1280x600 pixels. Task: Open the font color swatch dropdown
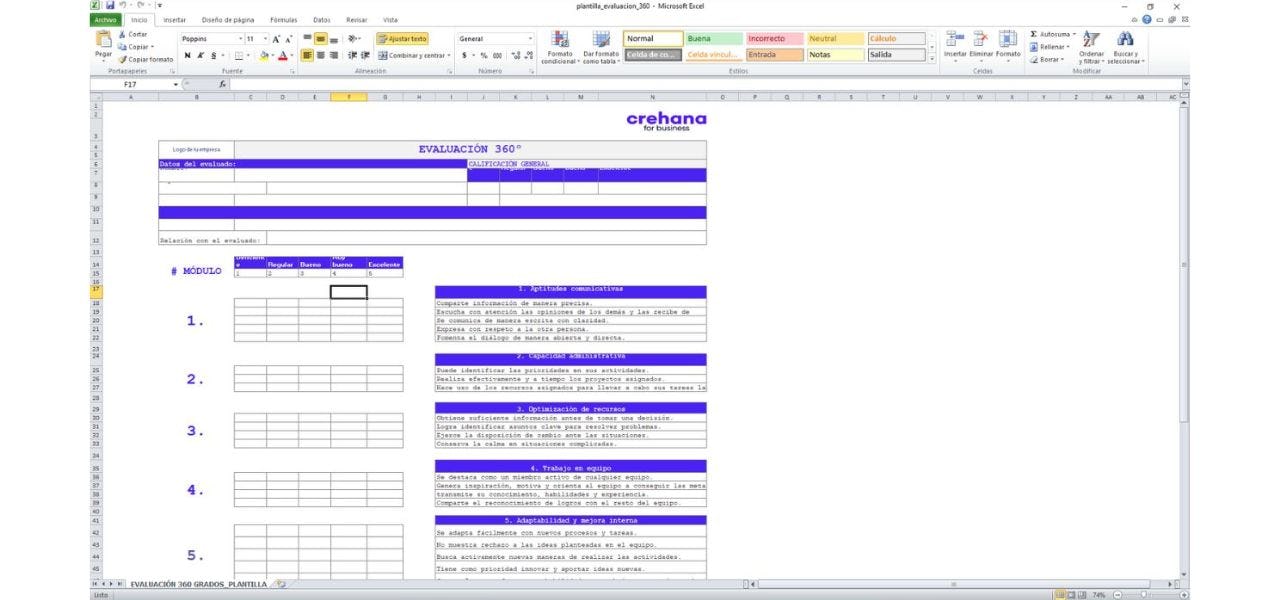pyautogui.click(x=292, y=57)
